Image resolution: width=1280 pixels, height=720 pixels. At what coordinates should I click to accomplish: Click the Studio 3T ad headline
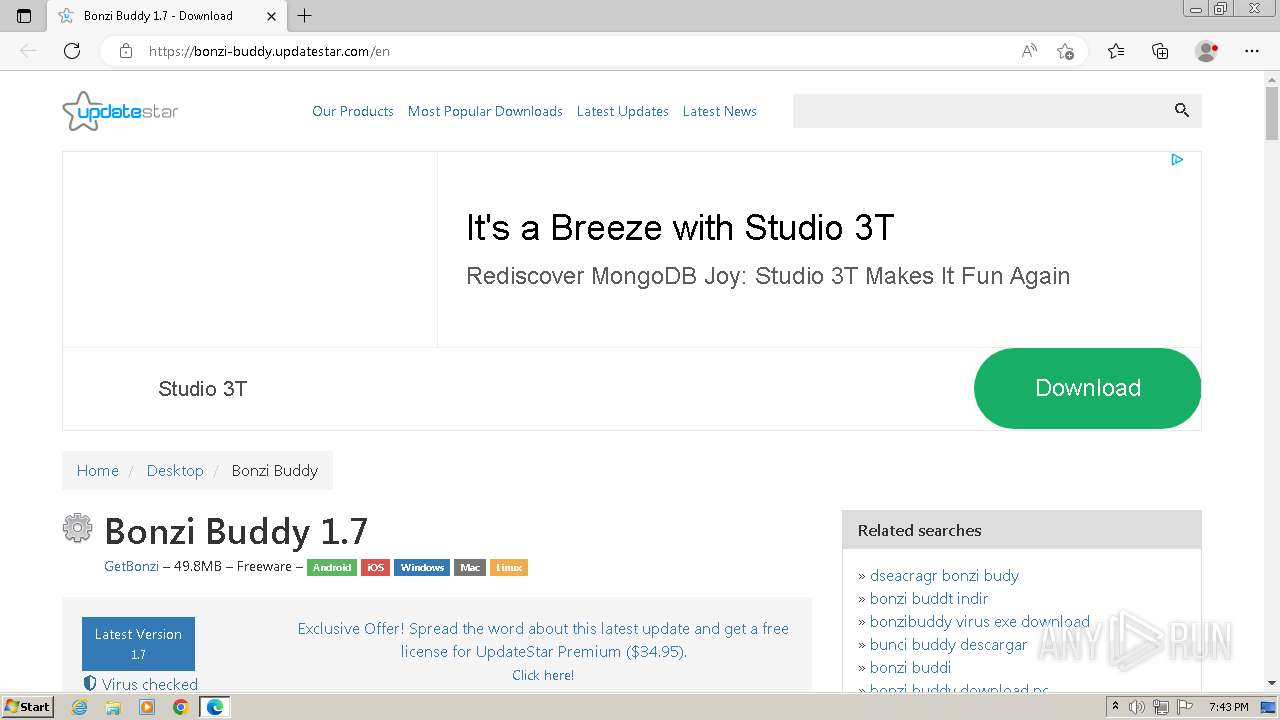tap(680, 228)
